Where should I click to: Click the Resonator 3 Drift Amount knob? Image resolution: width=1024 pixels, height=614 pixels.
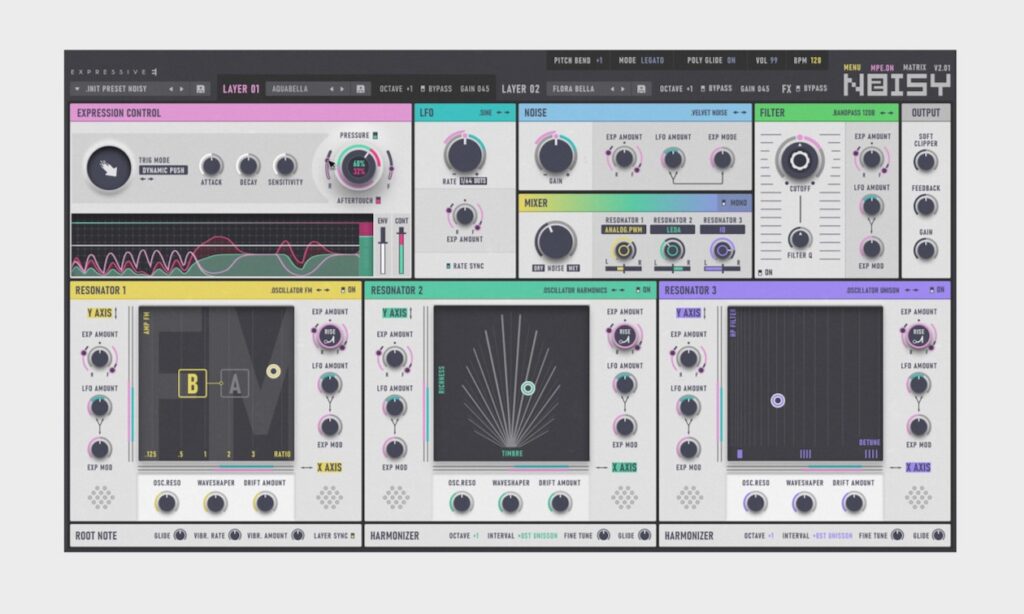coord(854,503)
